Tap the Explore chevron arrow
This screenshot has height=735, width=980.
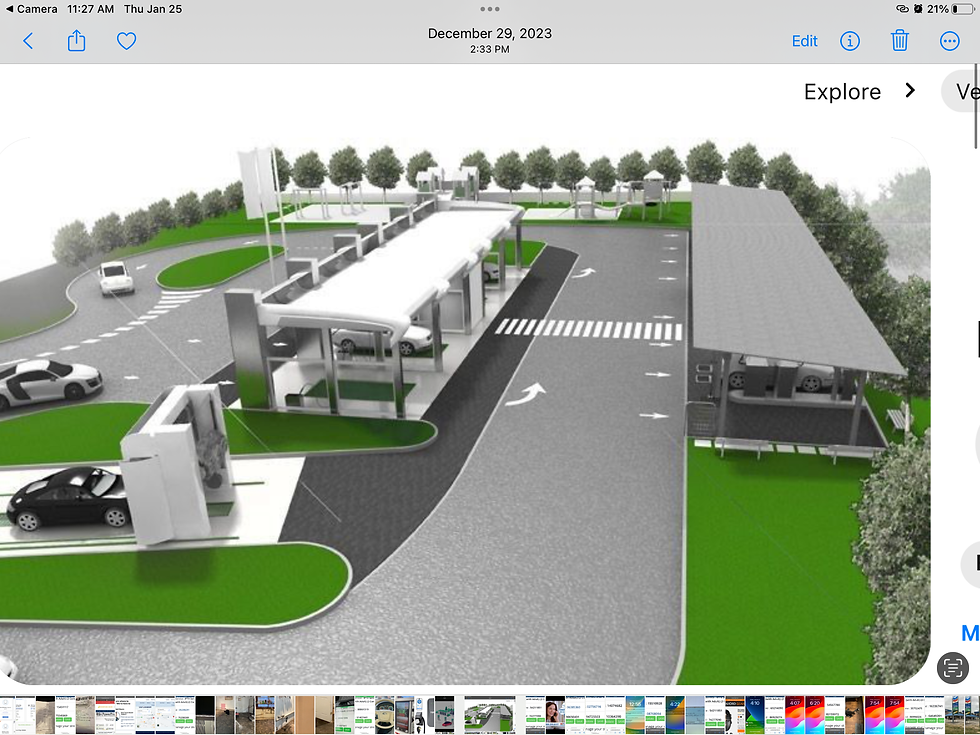click(x=909, y=90)
